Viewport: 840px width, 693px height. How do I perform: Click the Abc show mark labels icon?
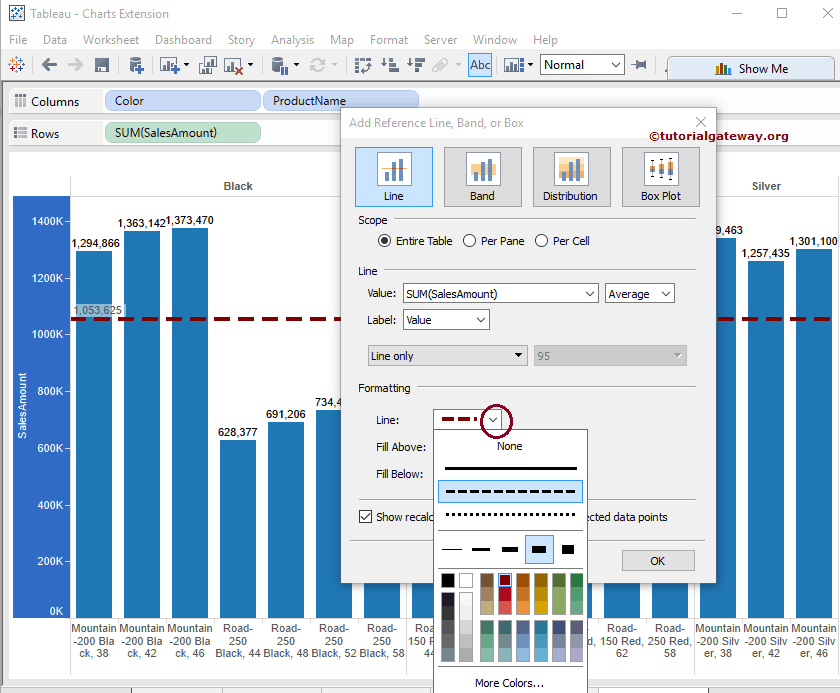[479, 64]
